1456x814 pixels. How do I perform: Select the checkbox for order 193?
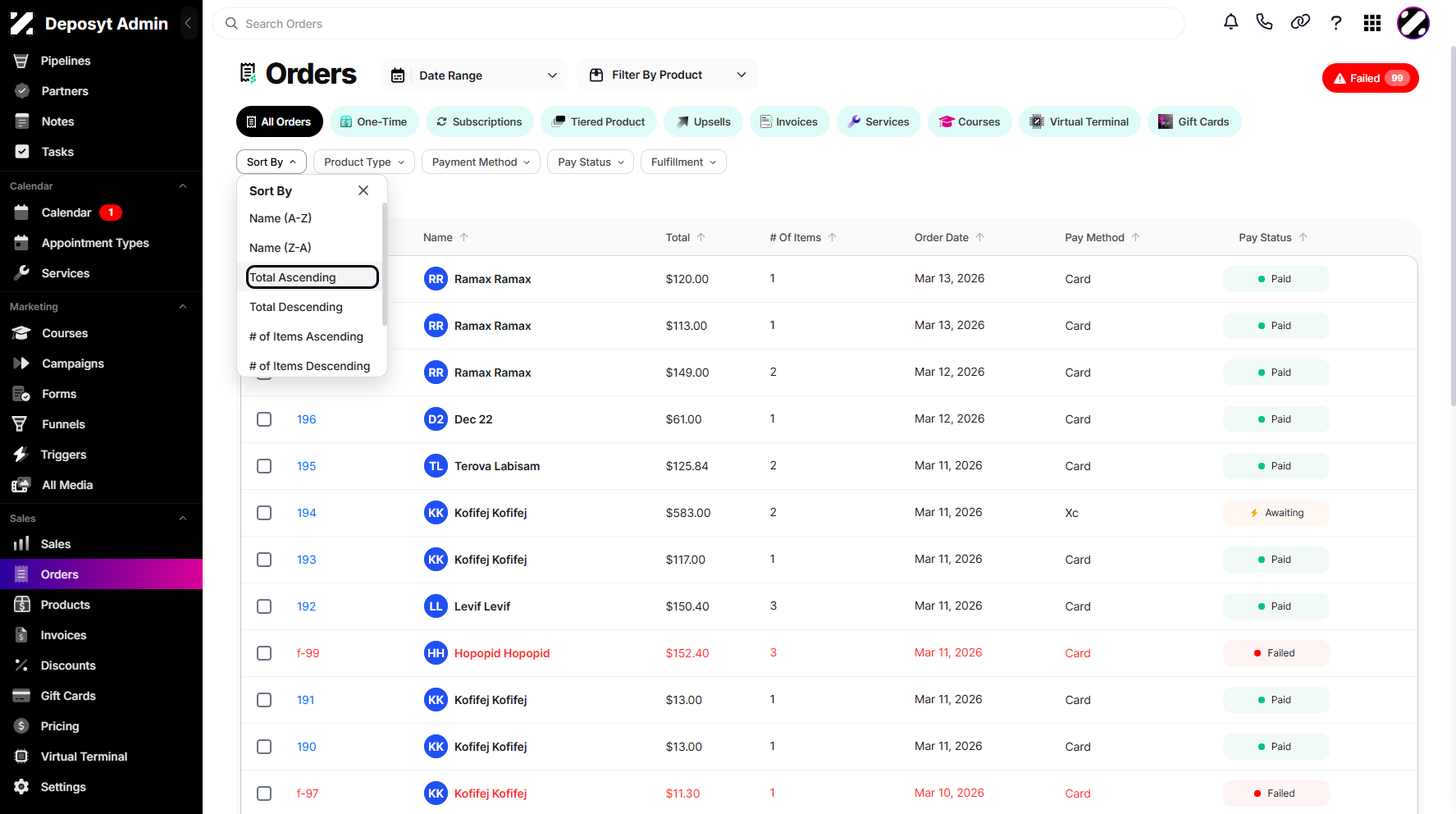tap(264, 560)
